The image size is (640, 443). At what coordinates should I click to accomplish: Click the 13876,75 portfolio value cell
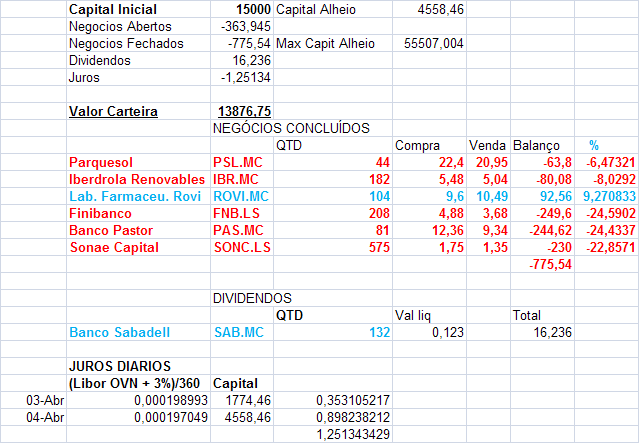click(244, 111)
